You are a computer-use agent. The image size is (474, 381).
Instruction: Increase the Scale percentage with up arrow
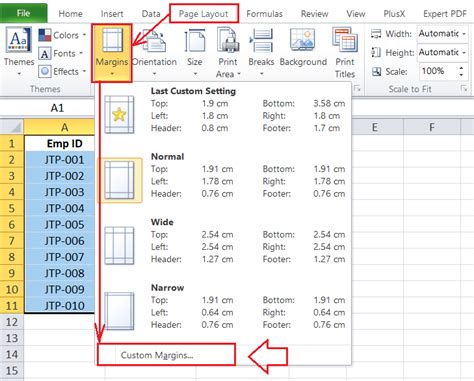point(461,68)
